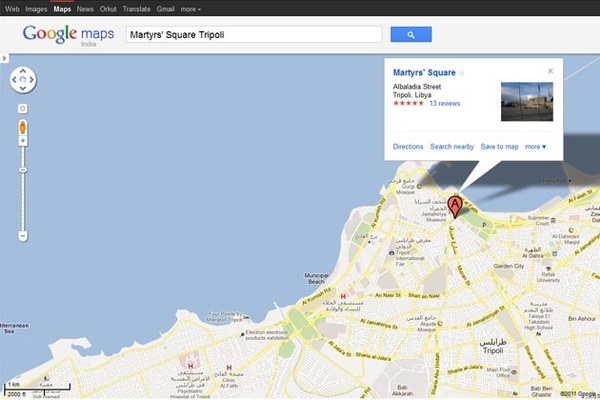Click red map marker A
The image size is (600, 400).
(455, 206)
